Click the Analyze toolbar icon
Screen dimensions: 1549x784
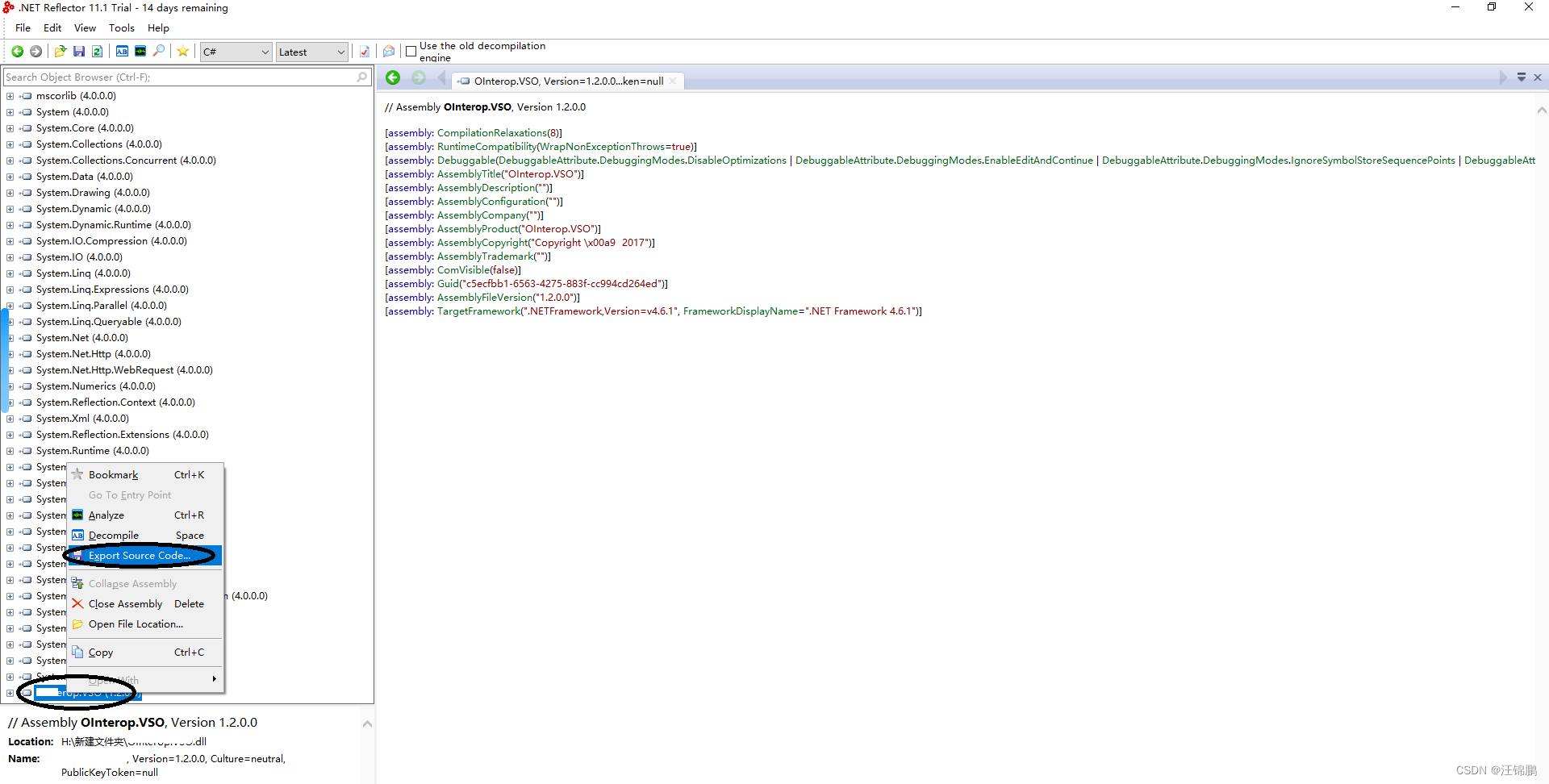tap(140, 52)
